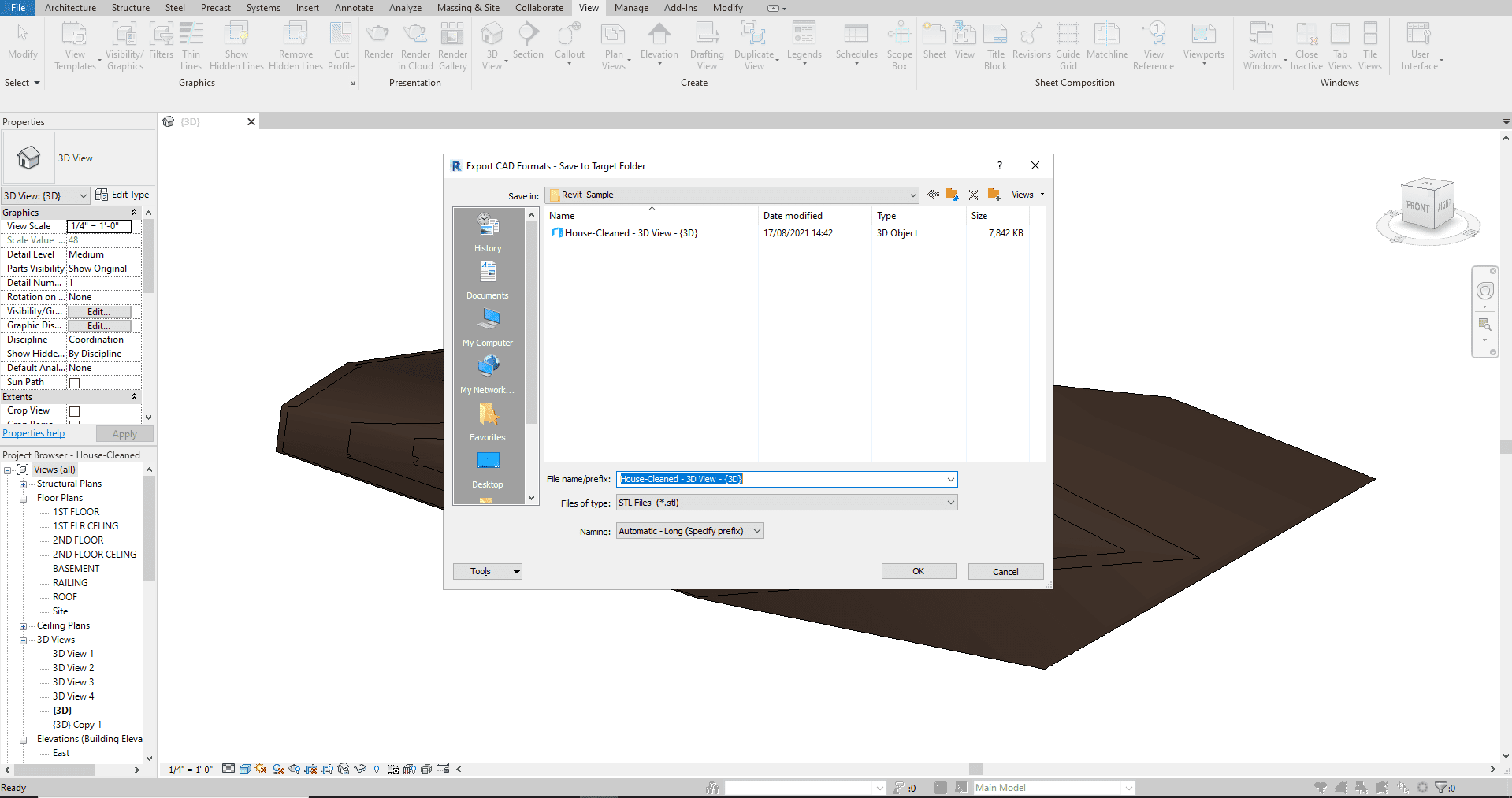Expand the Ceiling Plans tree node
Image resolution: width=1512 pixels, height=798 pixels.
pos(23,626)
